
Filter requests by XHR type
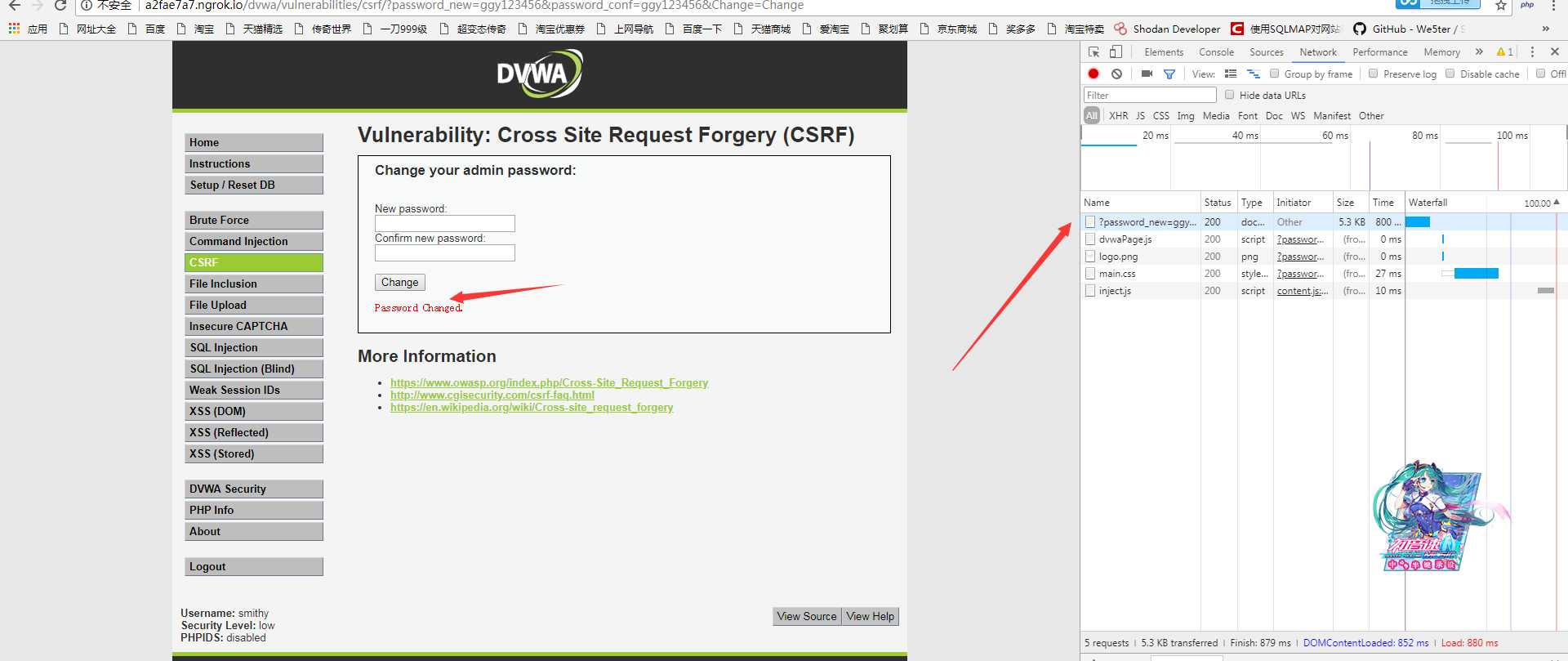click(1119, 116)
